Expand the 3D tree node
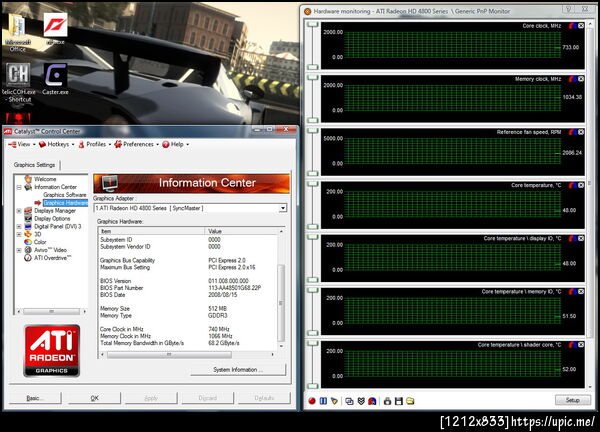 pos(19,235)
